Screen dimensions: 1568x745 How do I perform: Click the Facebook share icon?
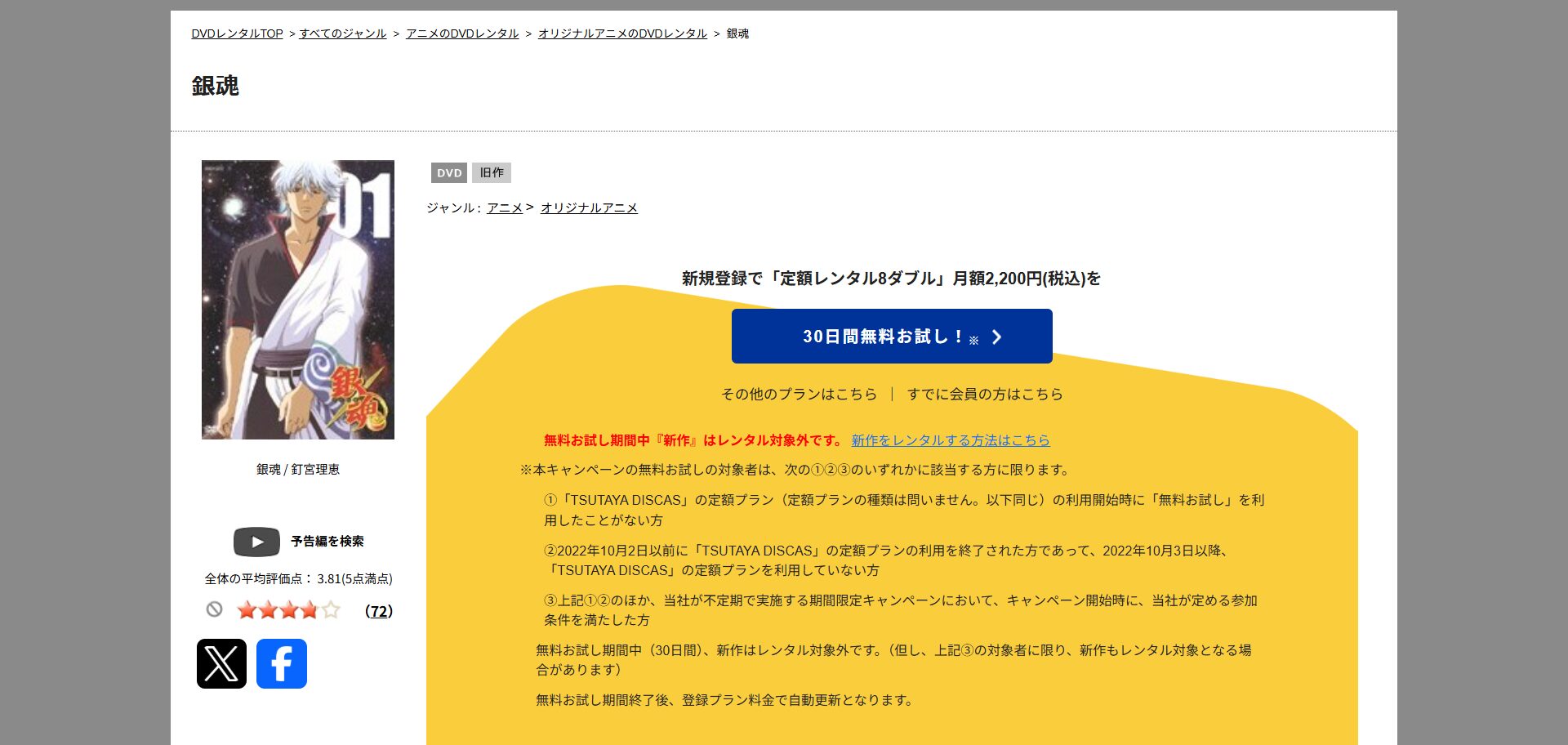click(281, 663)
